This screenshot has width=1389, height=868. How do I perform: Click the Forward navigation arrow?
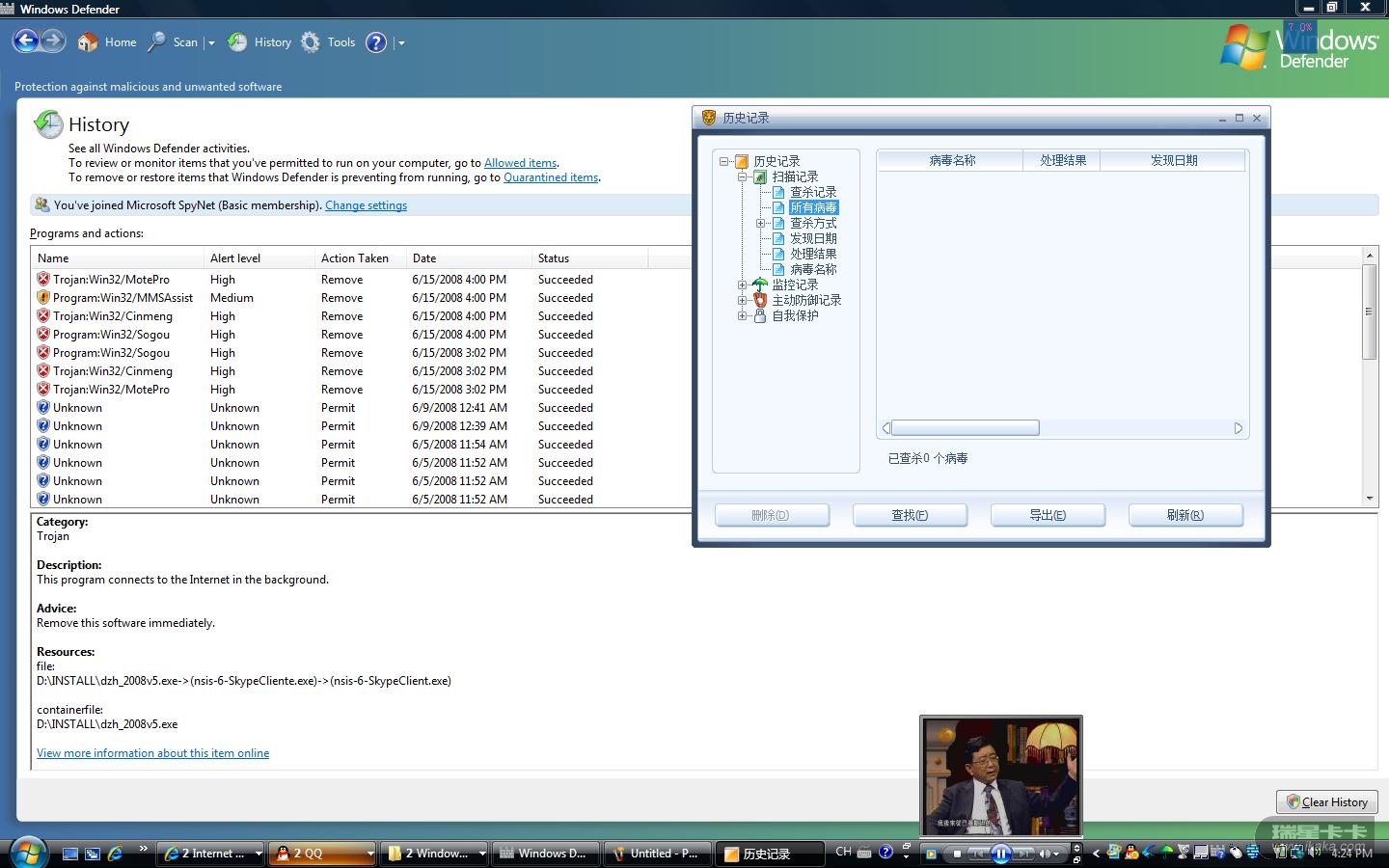(x=53, y=41)
